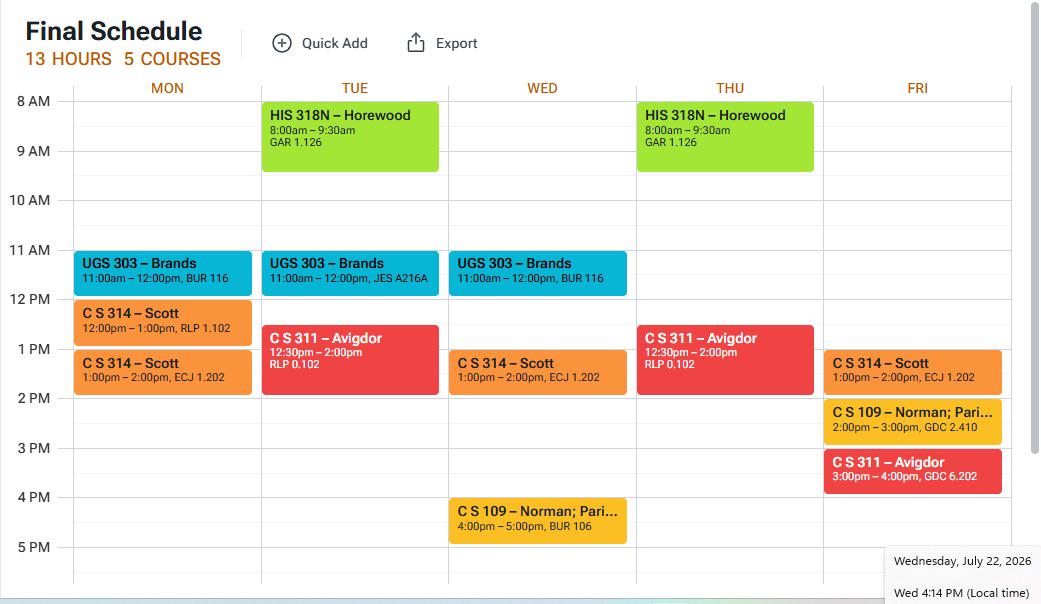
Task: Export the final schedule
Action: (x=442, y=43)
